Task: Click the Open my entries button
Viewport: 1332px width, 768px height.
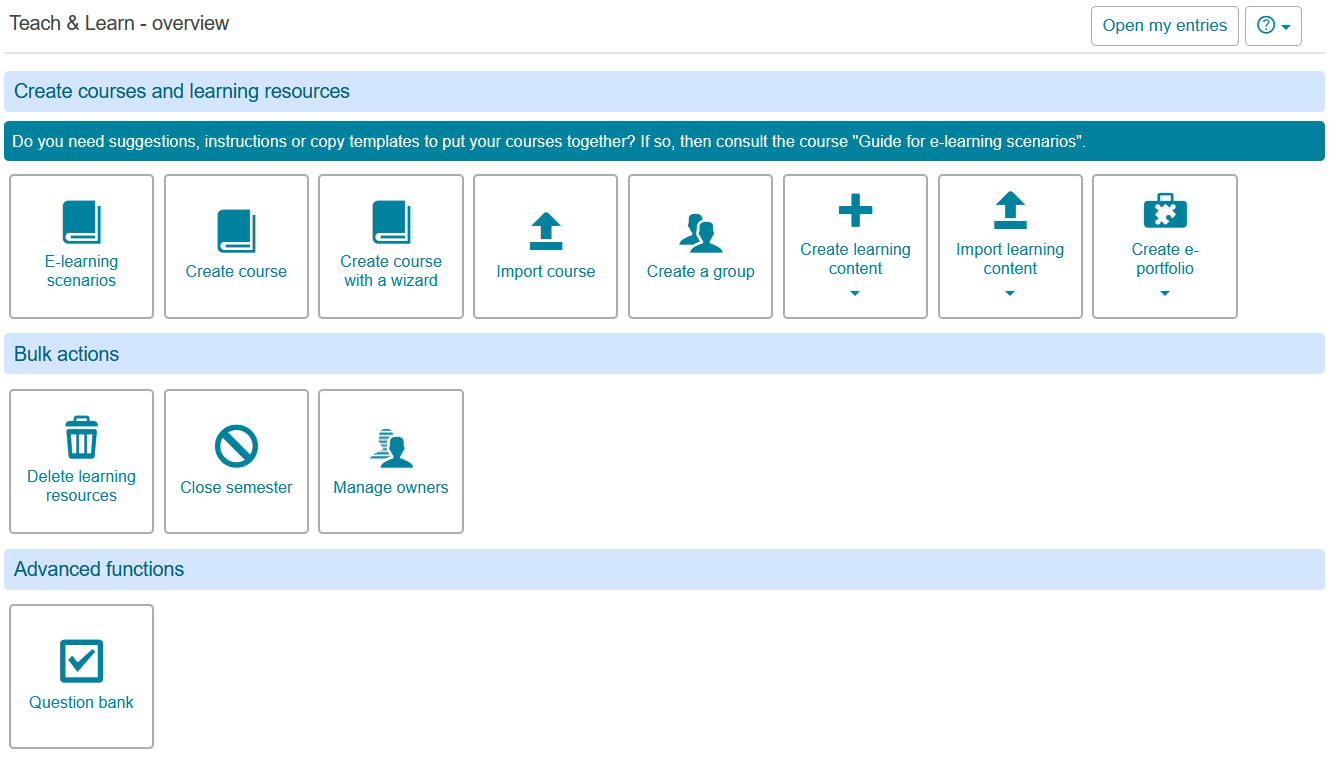Action: tap(1164, 26)
